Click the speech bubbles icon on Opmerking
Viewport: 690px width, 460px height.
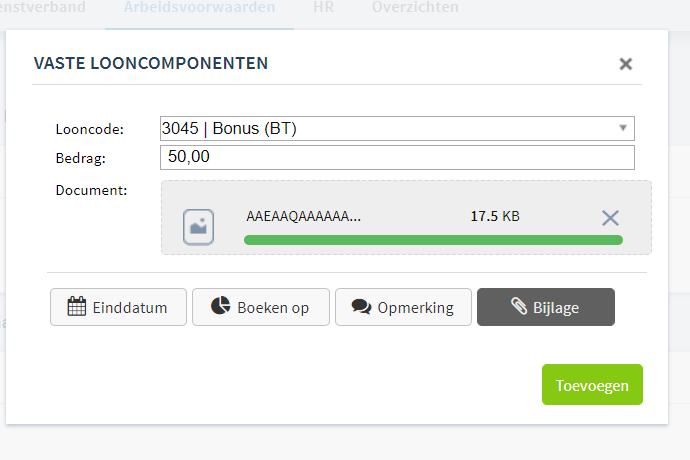[x=361, y=307]
